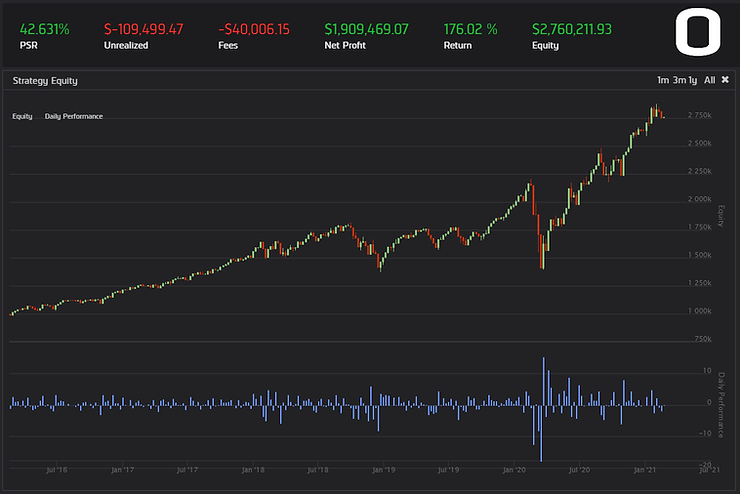Image resolution: width=740 pixels, height=494 pixels.
Task: Toggle the Daily Performance series legend
Action: 74,116
